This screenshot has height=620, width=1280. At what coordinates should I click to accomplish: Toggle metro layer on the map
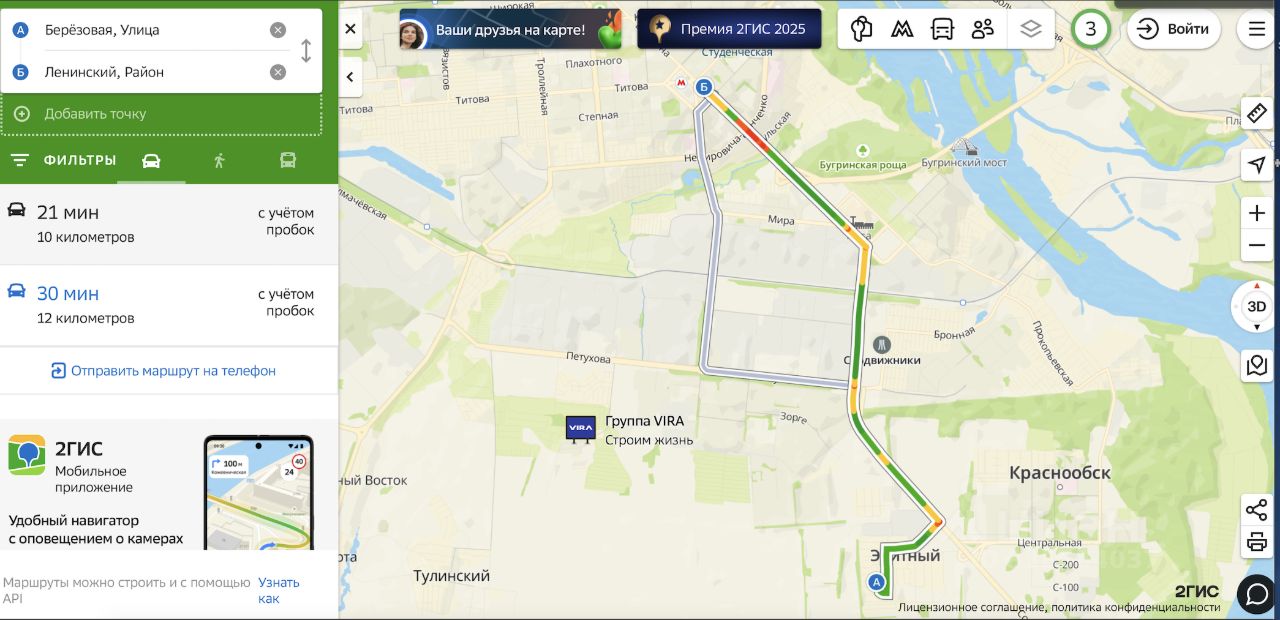click(x=902, y=29)
